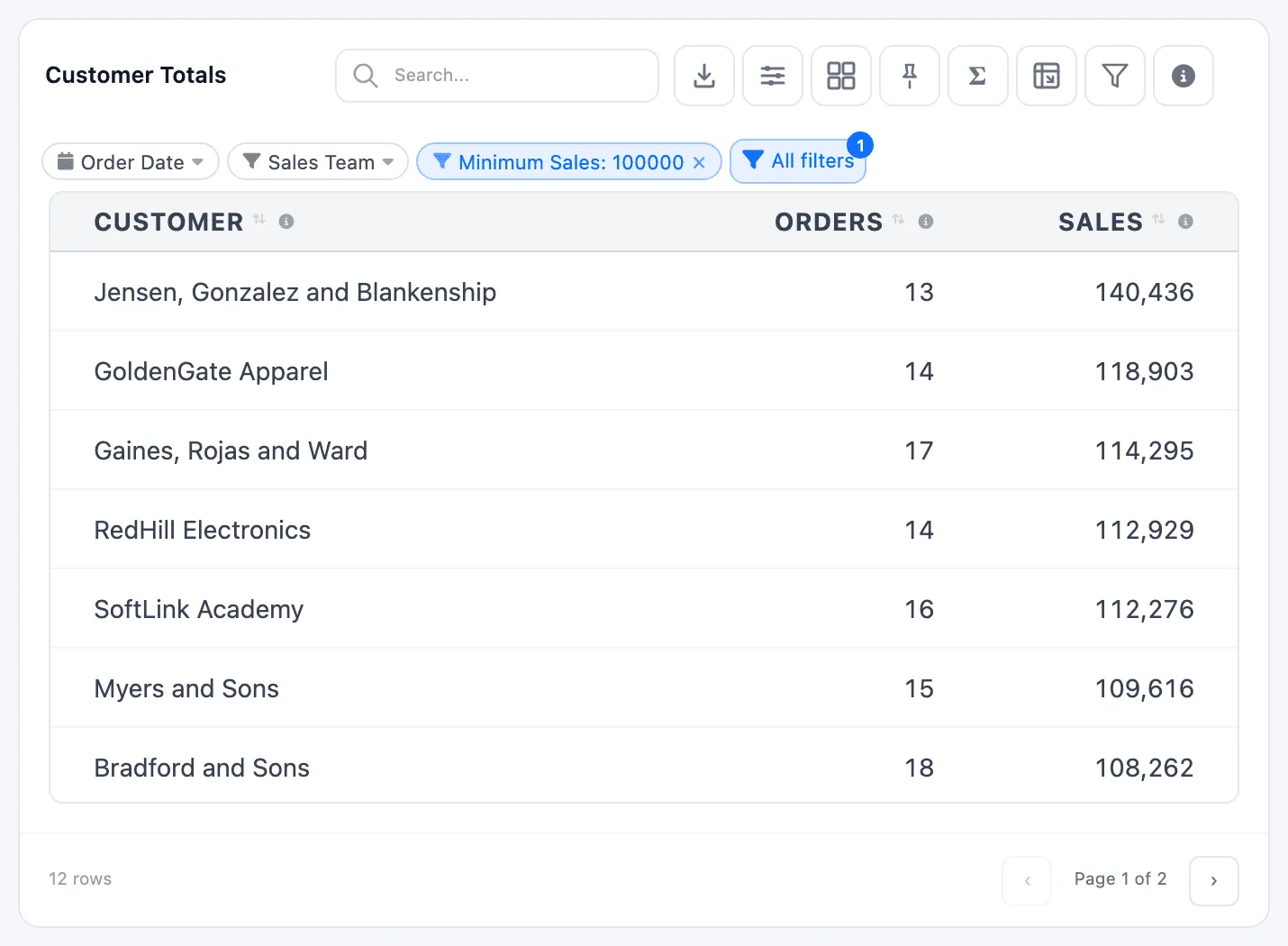The width and height of the screenshot is (1288, 946).
Task: Click the grid layout icon
Action: tap(841, 76)
